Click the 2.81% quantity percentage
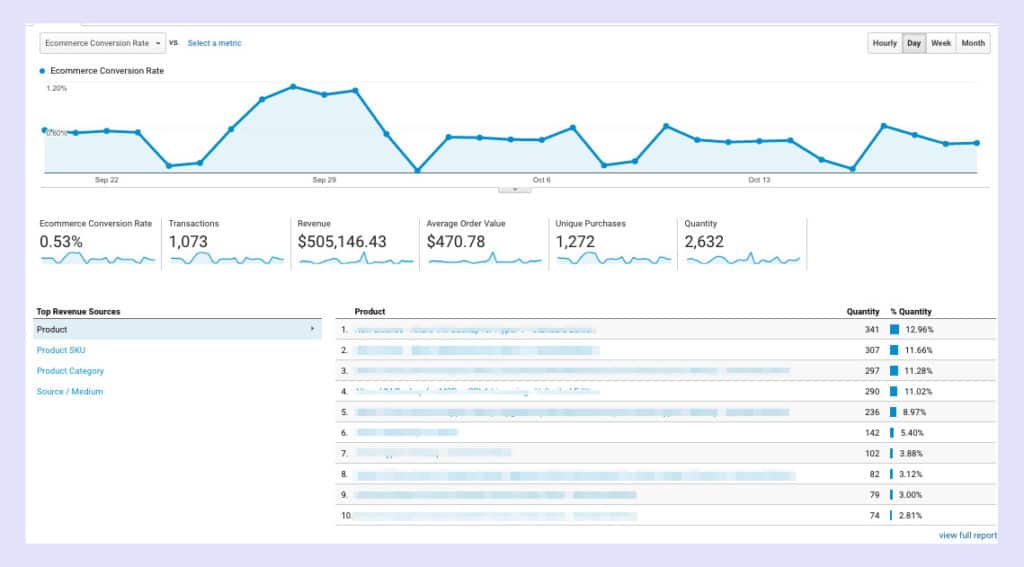Screen dimensions: 1024x567 point(910,515)
